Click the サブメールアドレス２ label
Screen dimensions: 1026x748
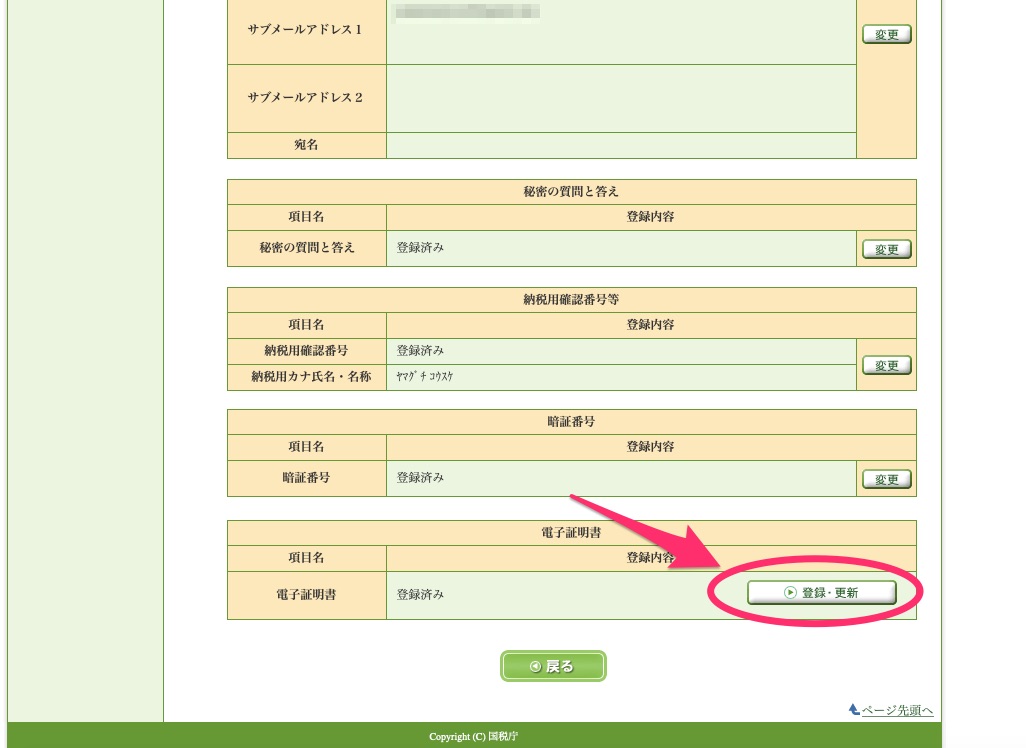tap(305, 98)
